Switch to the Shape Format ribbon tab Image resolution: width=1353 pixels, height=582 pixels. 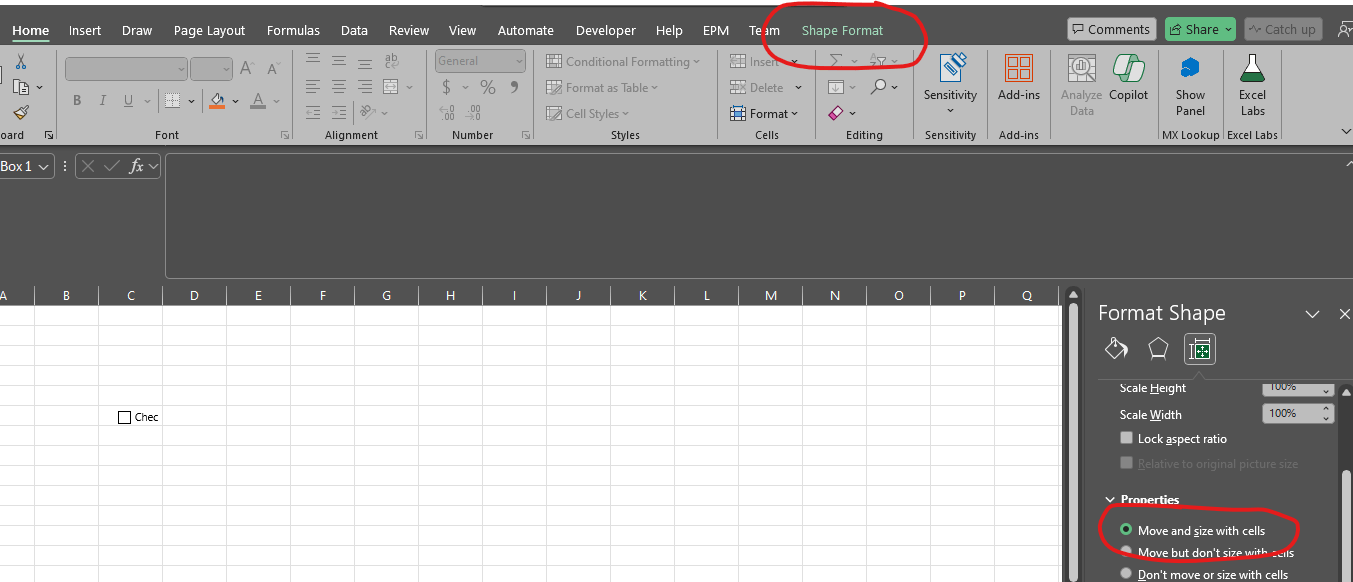(843, 30)
